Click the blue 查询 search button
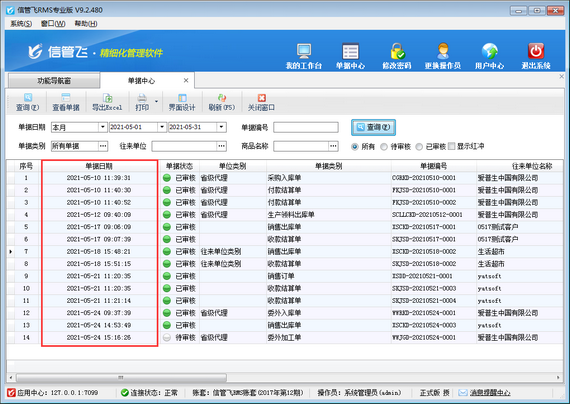The image size is (570, 404). tap(373, 127)
